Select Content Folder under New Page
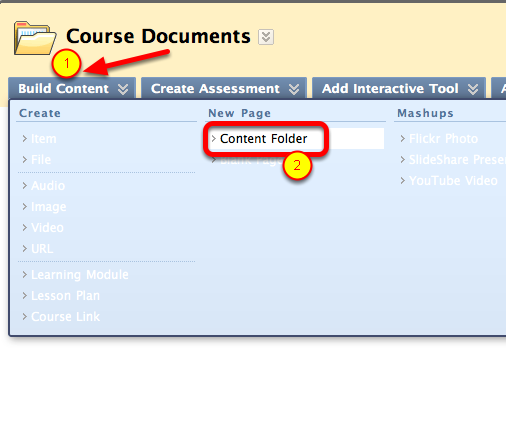 (264, 139)
